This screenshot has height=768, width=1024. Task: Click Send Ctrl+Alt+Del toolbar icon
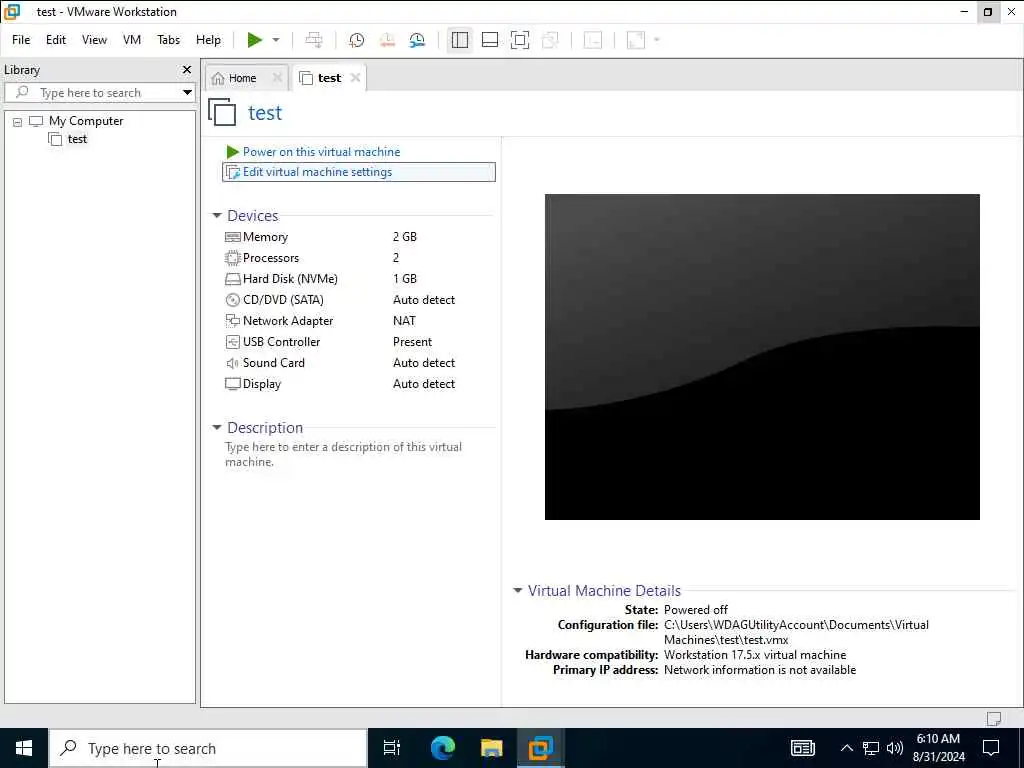tap(314, 40)
